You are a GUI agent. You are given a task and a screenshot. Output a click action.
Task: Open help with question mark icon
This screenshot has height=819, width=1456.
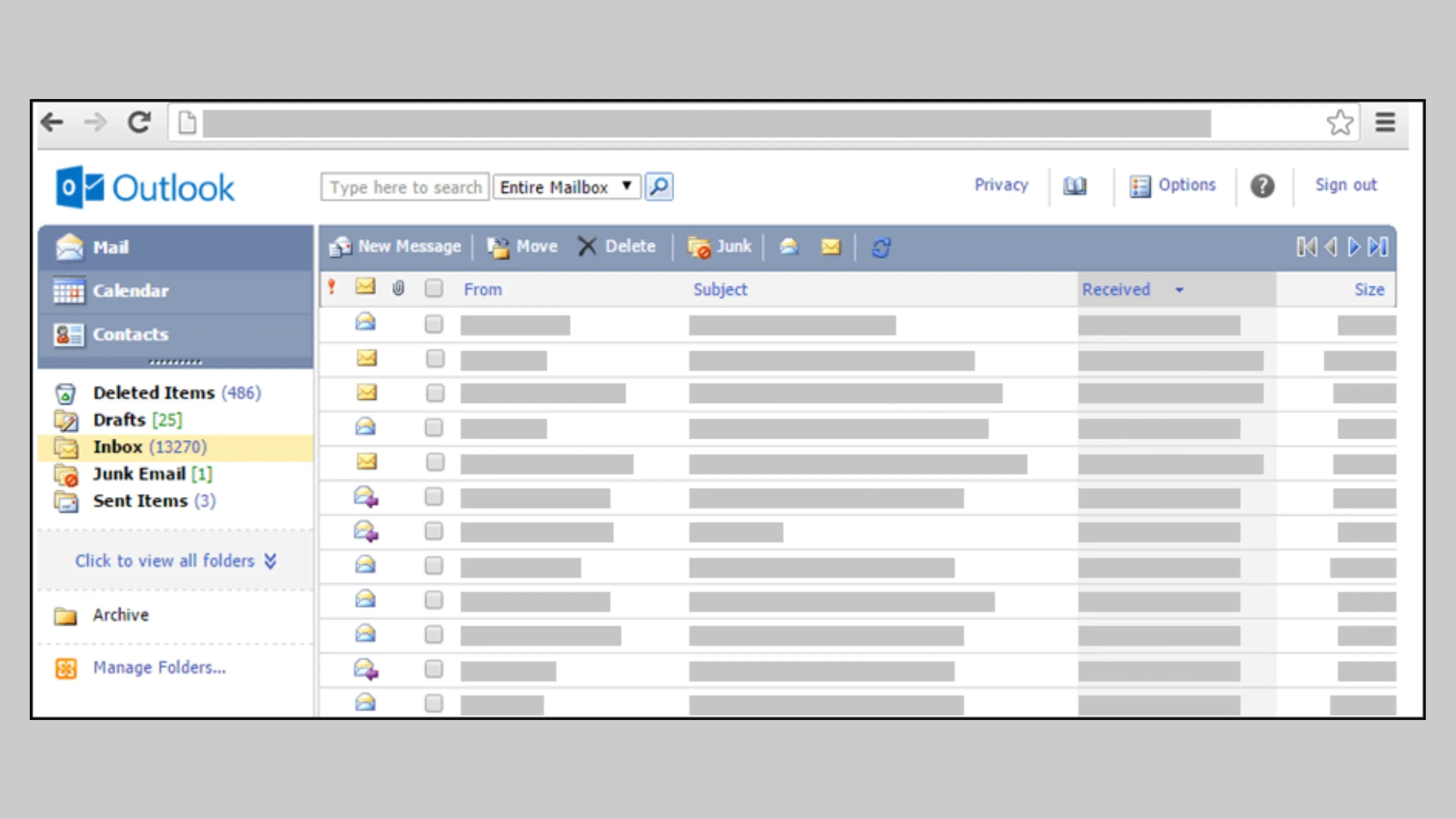(x=1262, y=186)
